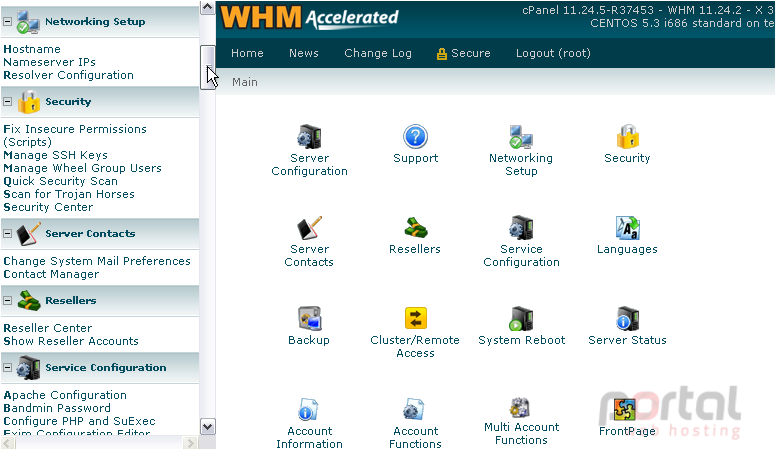The width and height of the screenshot is (776, 450).
Task: Go to Home in top navigation
Action: pyautogui.click(x=247, y=53)
